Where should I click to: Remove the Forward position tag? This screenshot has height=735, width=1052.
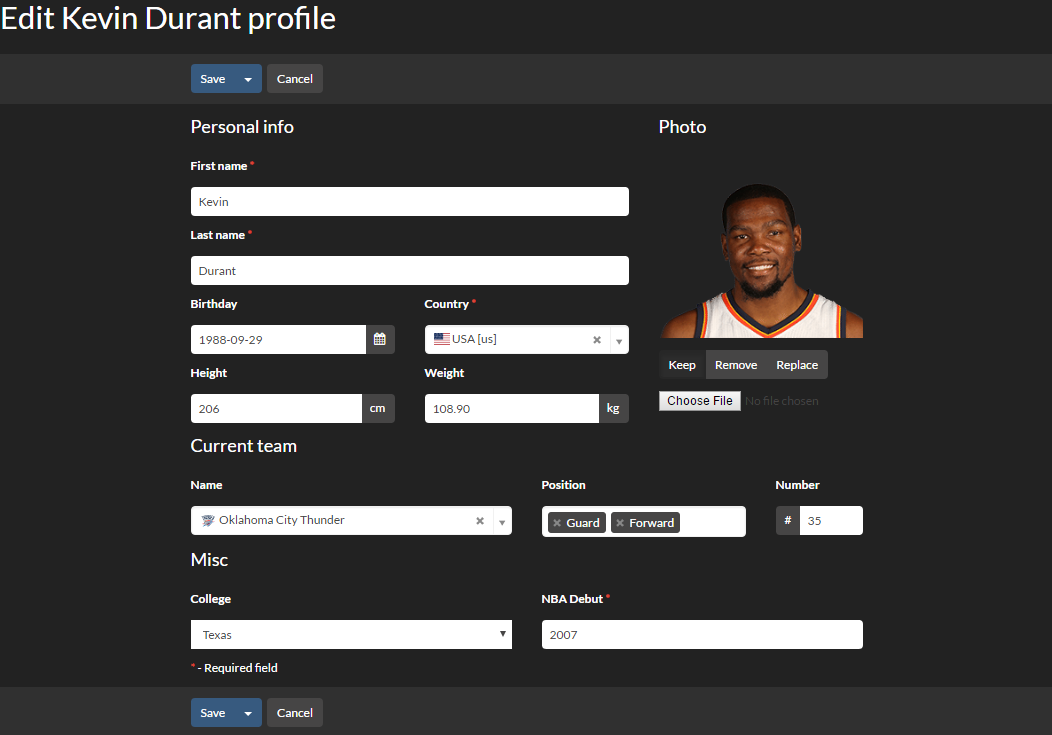pos(620,523)
